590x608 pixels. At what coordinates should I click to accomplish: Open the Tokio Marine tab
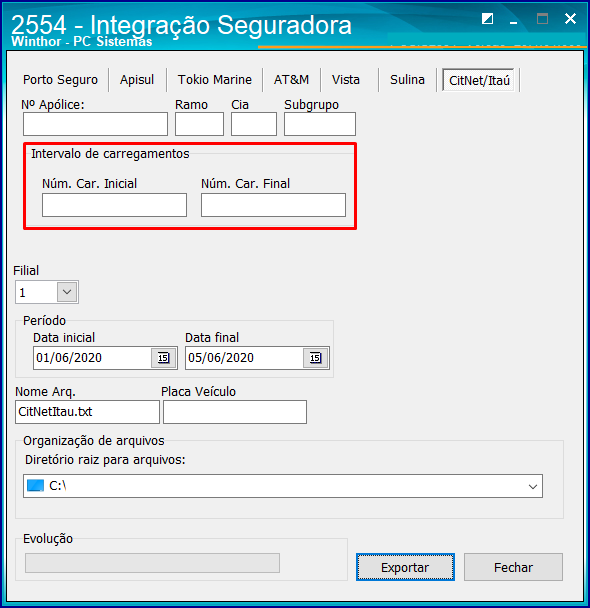(215, 80)
